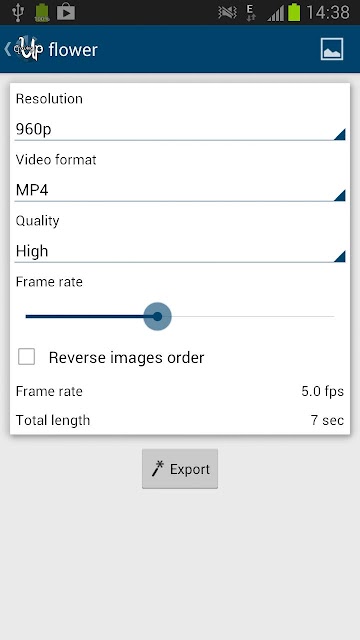Tap the signal strength bars icon

point(276,13)
